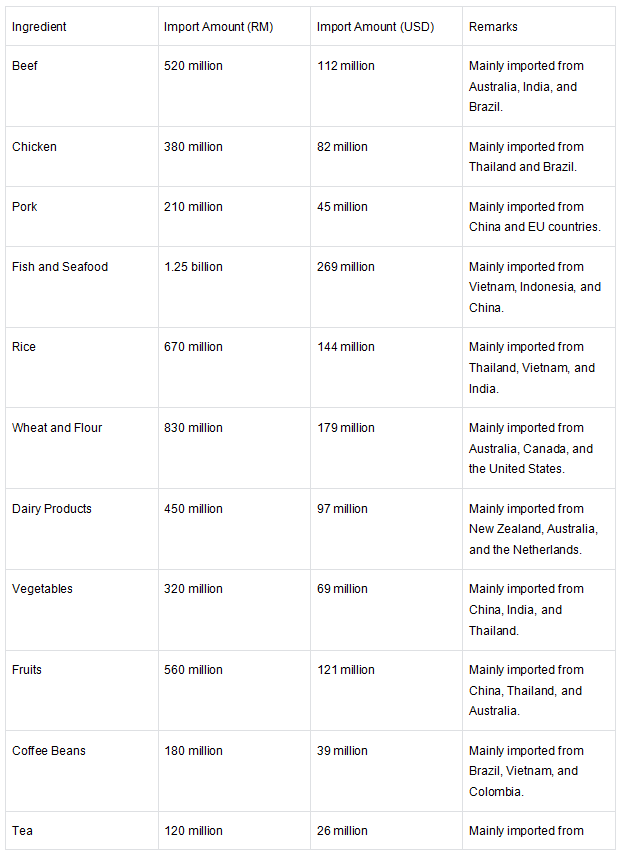
Task: Select the Fruits 560 million cell
Action: [234, 690]
